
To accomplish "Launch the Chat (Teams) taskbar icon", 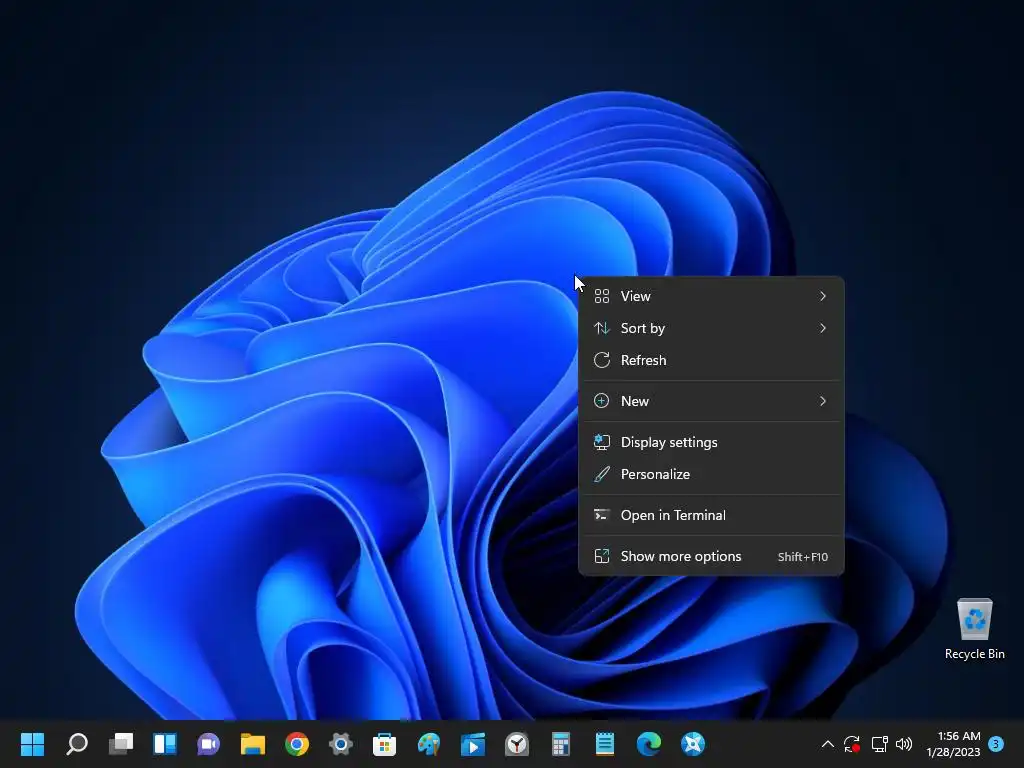I will [x=209, y=744].
